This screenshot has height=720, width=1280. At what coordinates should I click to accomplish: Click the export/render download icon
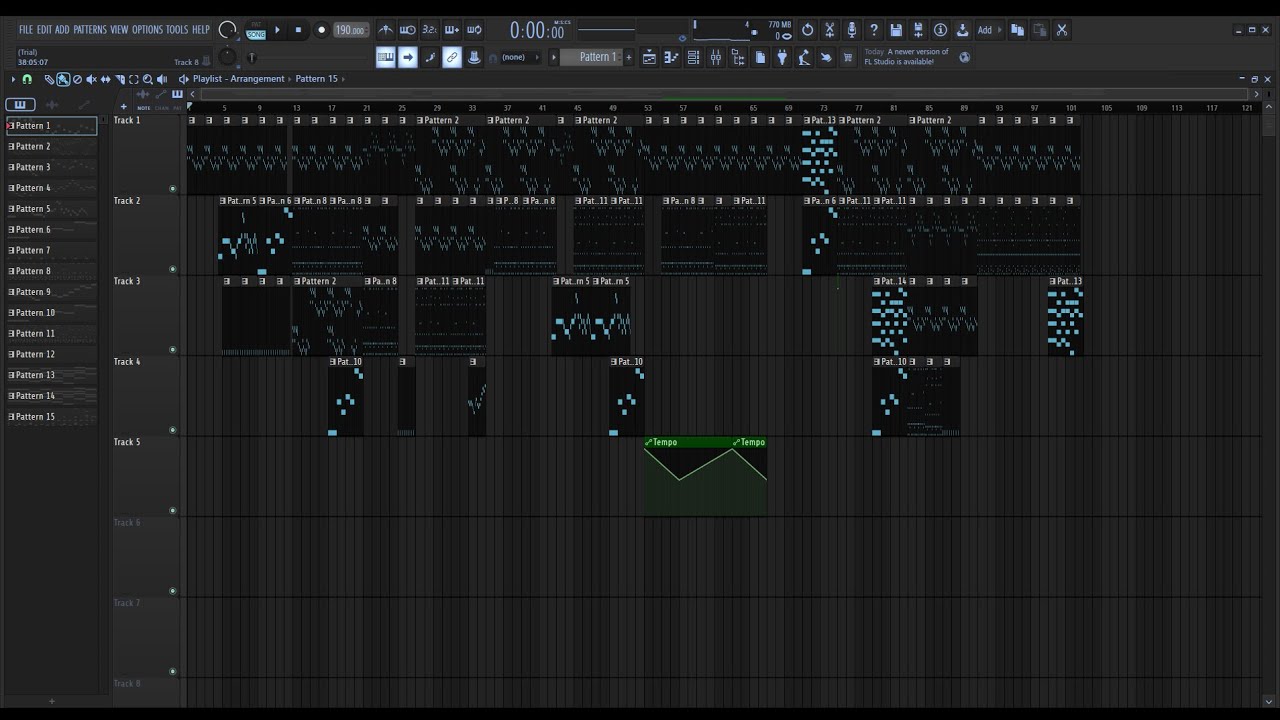(x=962, y=30)
